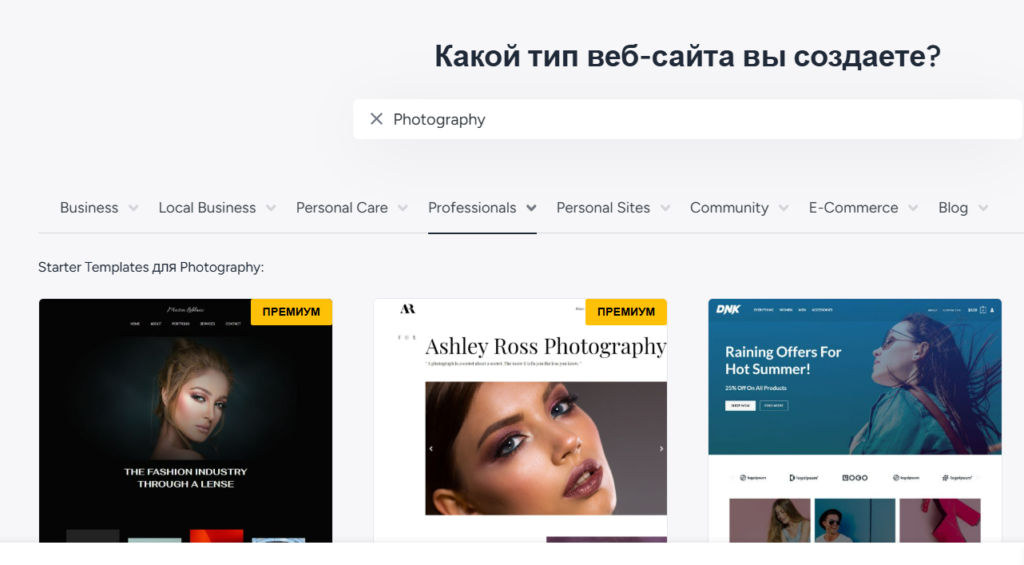This screenshot has width=1024, height=565.
Task: Click the right arrow on Ashley Ross slider
Action: [661, 449]
